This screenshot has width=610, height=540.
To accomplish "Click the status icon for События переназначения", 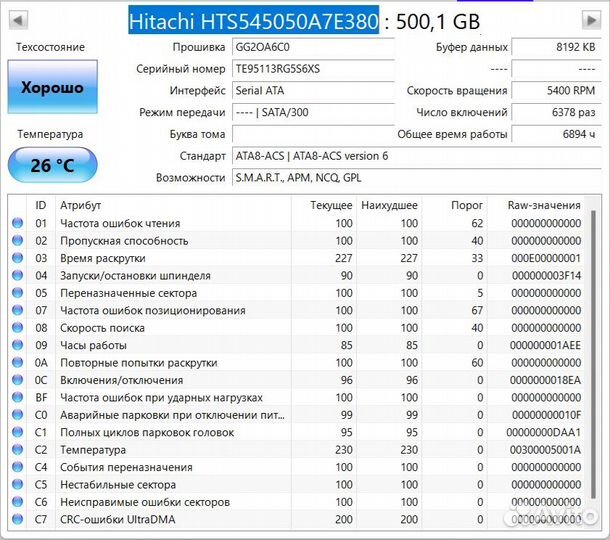I will (18, 467).
